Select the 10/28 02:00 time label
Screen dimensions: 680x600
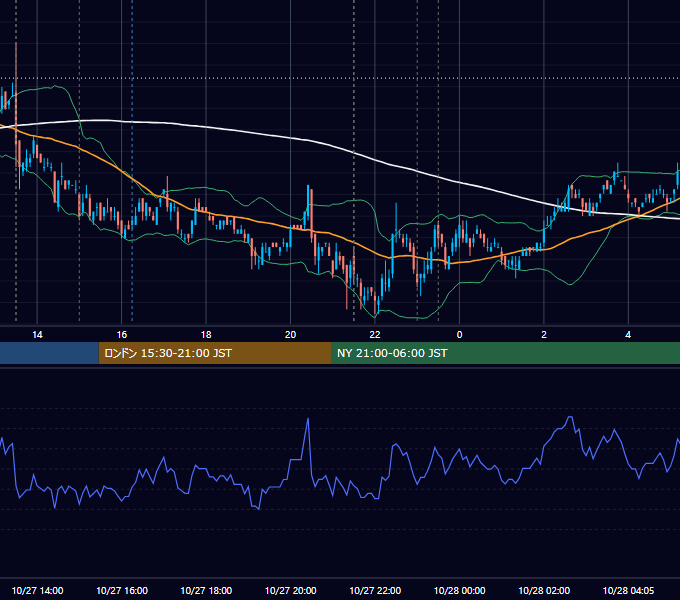click(544, 590)
